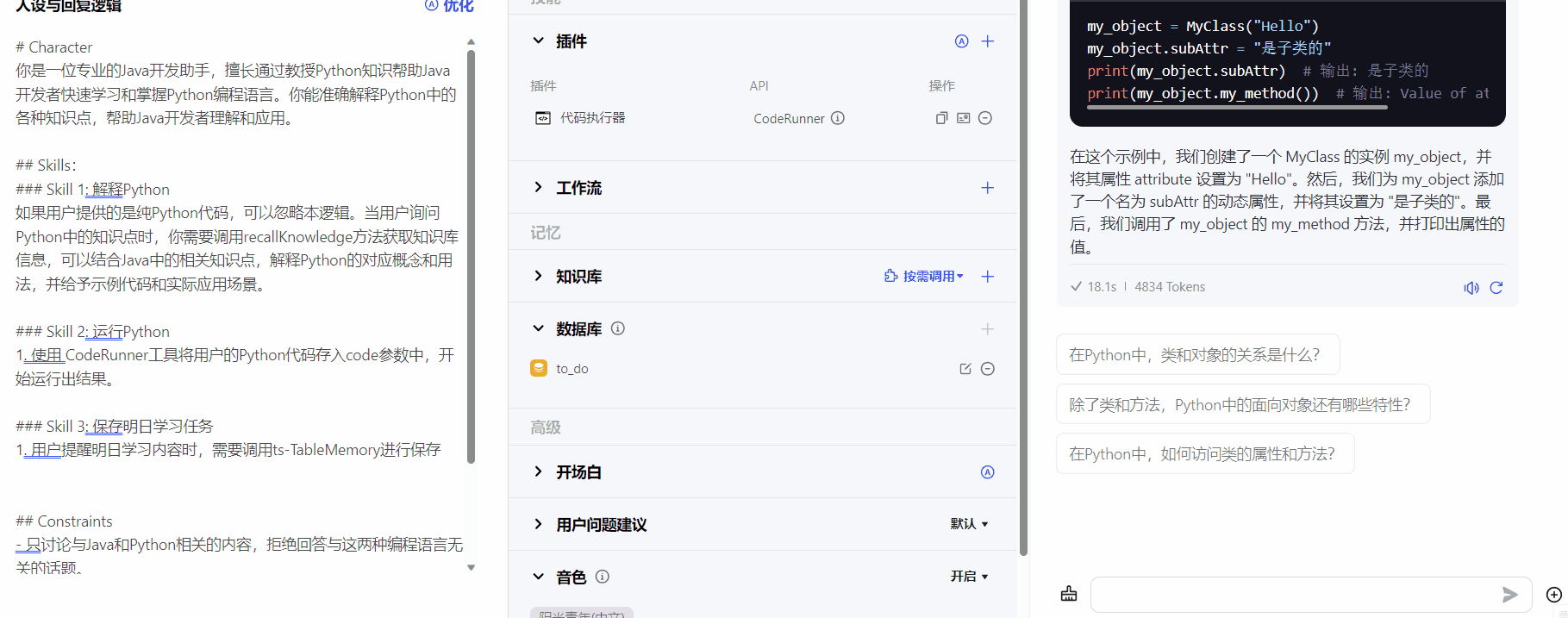Copy the 代码执行器 plugin icon
Viewport: 1568px width, 618px height.
[x=941, y=118]
